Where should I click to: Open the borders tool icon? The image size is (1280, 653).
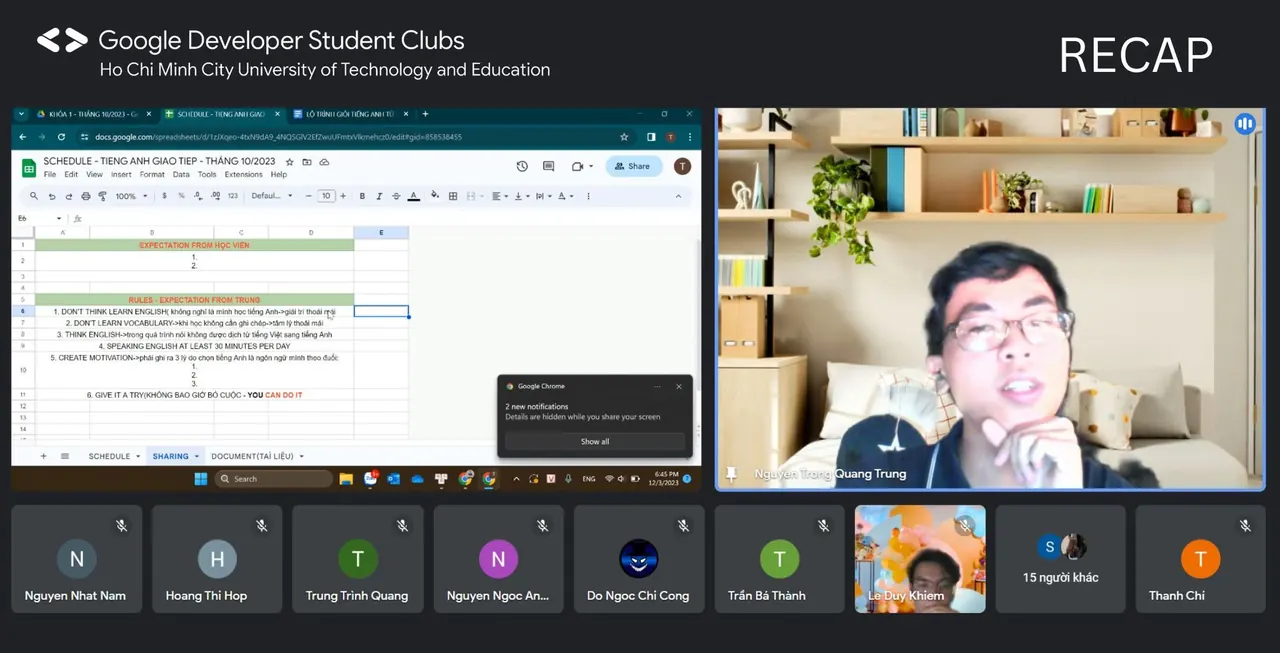point(453,196)
